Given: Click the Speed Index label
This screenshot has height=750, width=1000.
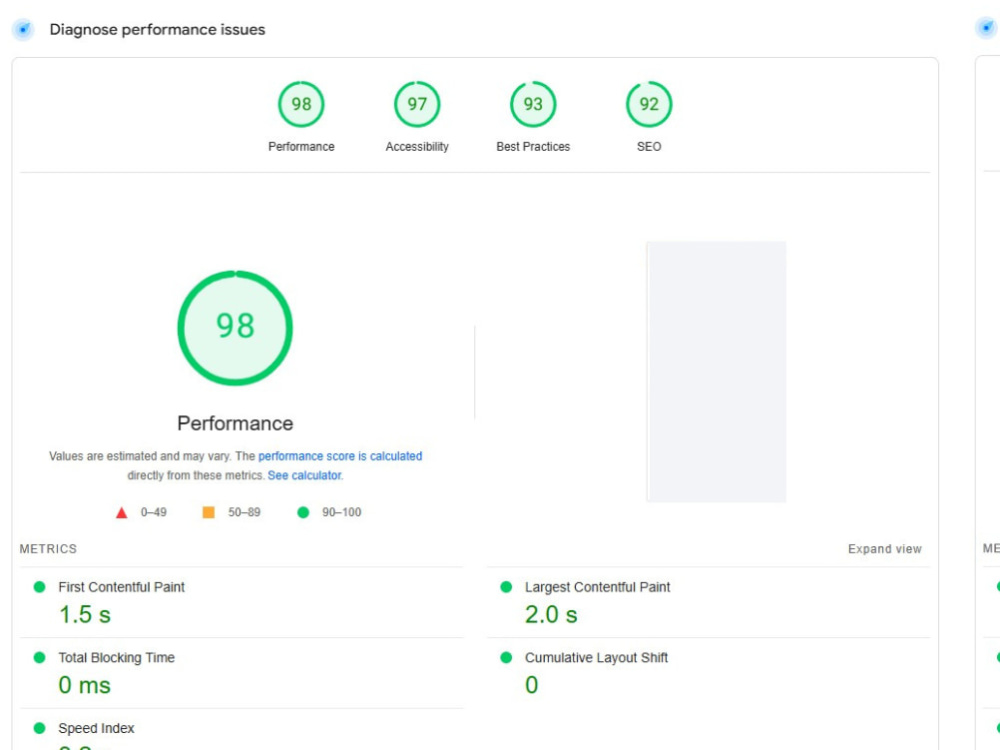Looking at the screenshot, I should tap(96, 728).
